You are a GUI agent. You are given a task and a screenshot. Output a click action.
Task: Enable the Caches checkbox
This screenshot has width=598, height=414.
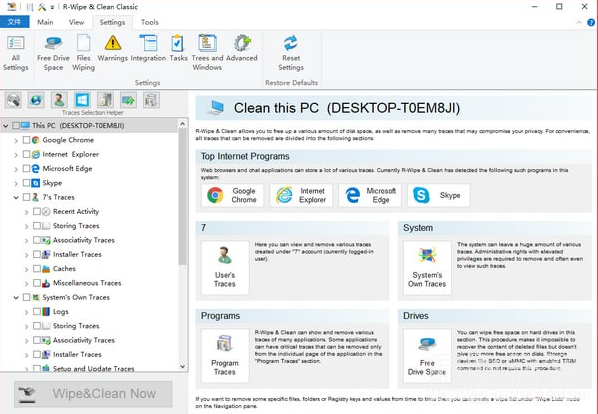coord(37,269)
